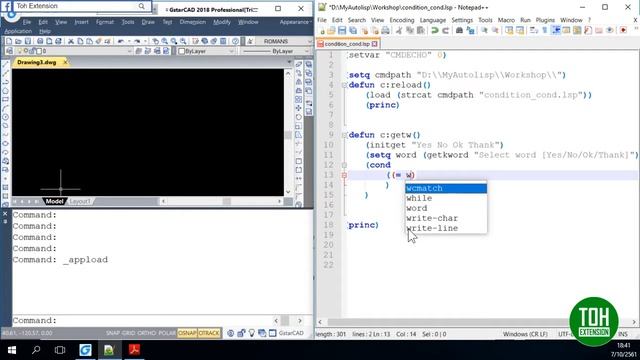Switch to the Layout1 tab in GstarCAD
The image size is (640, 360).
(80, 201)
